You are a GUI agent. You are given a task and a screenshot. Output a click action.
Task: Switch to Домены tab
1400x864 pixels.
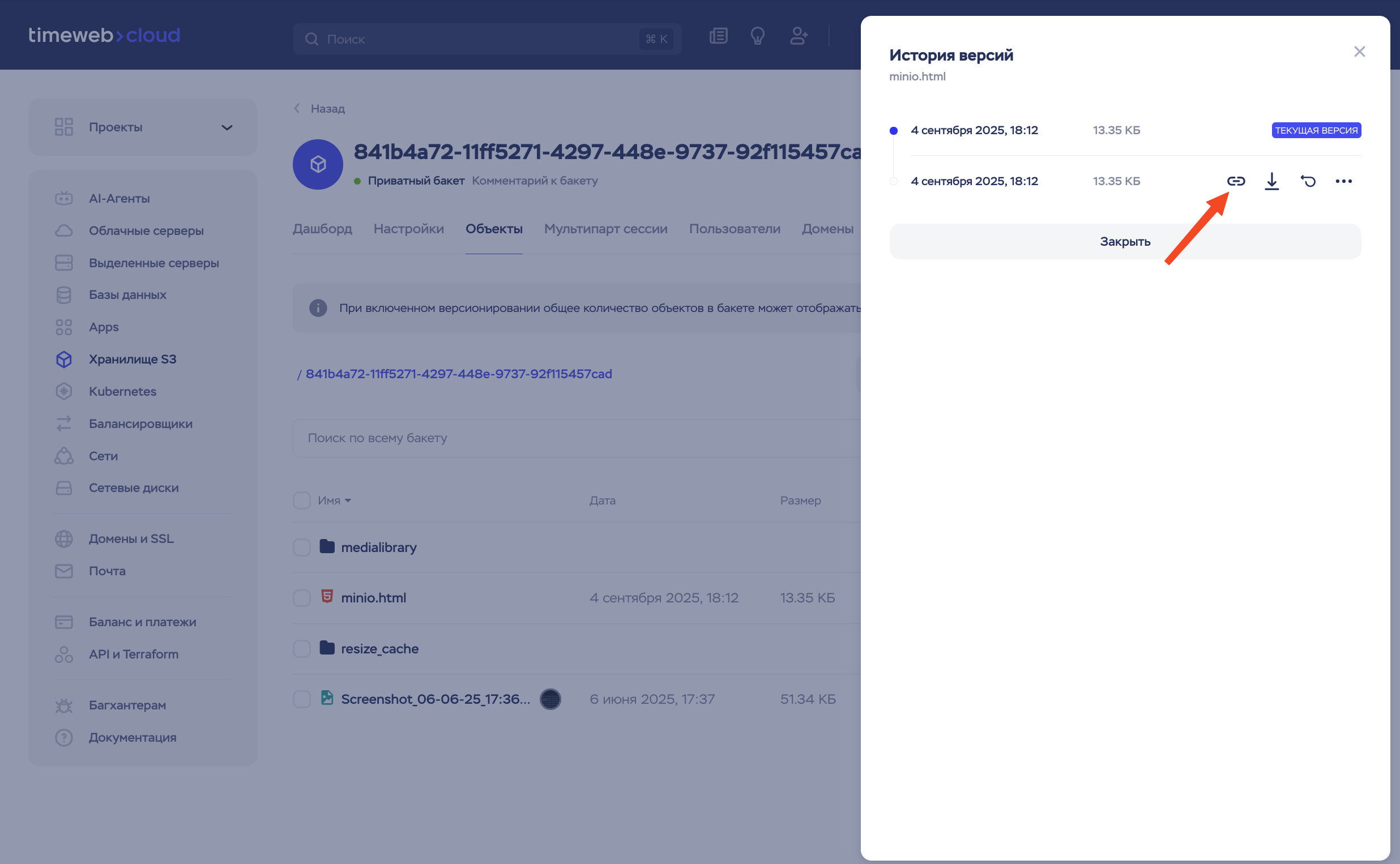point(827,229)
